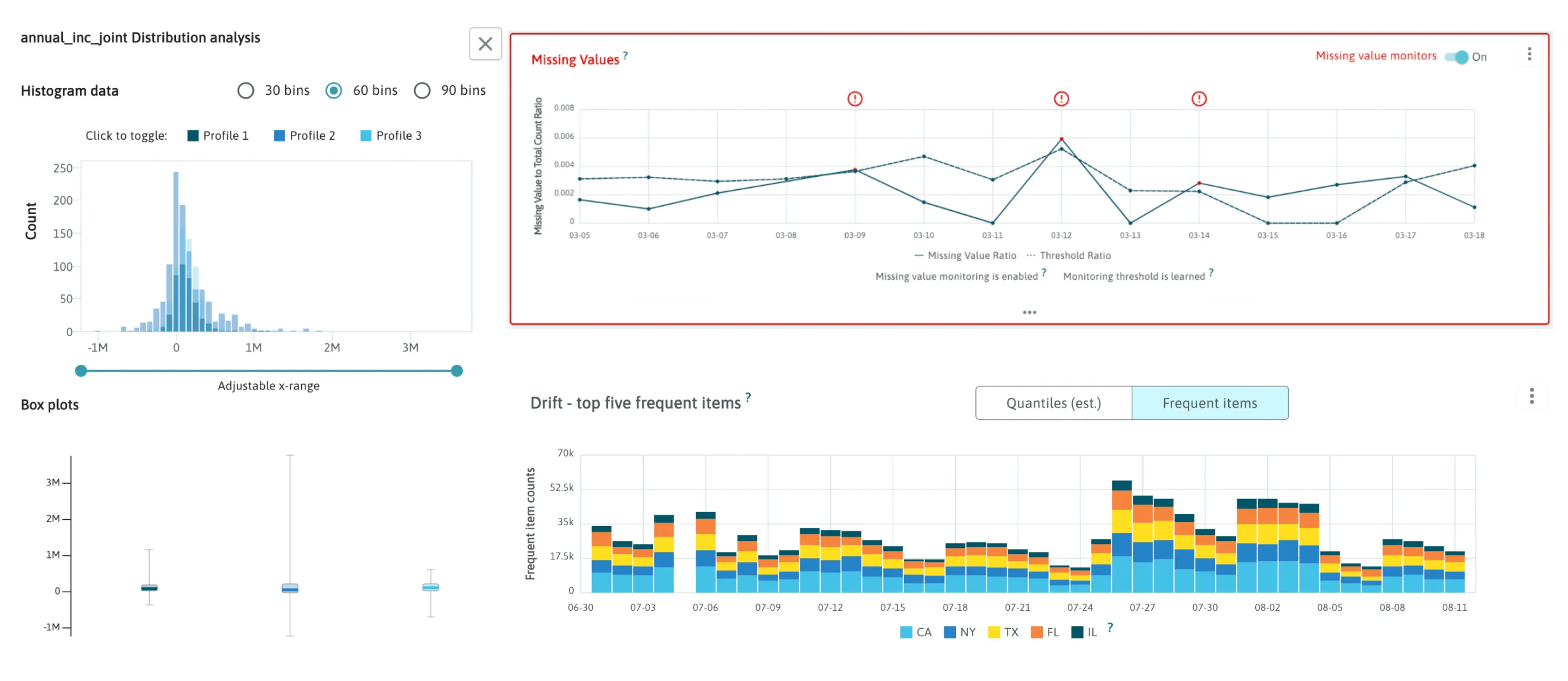
Task: Switch to Quantiles (est.) tab
Action: pos(1053,403)
